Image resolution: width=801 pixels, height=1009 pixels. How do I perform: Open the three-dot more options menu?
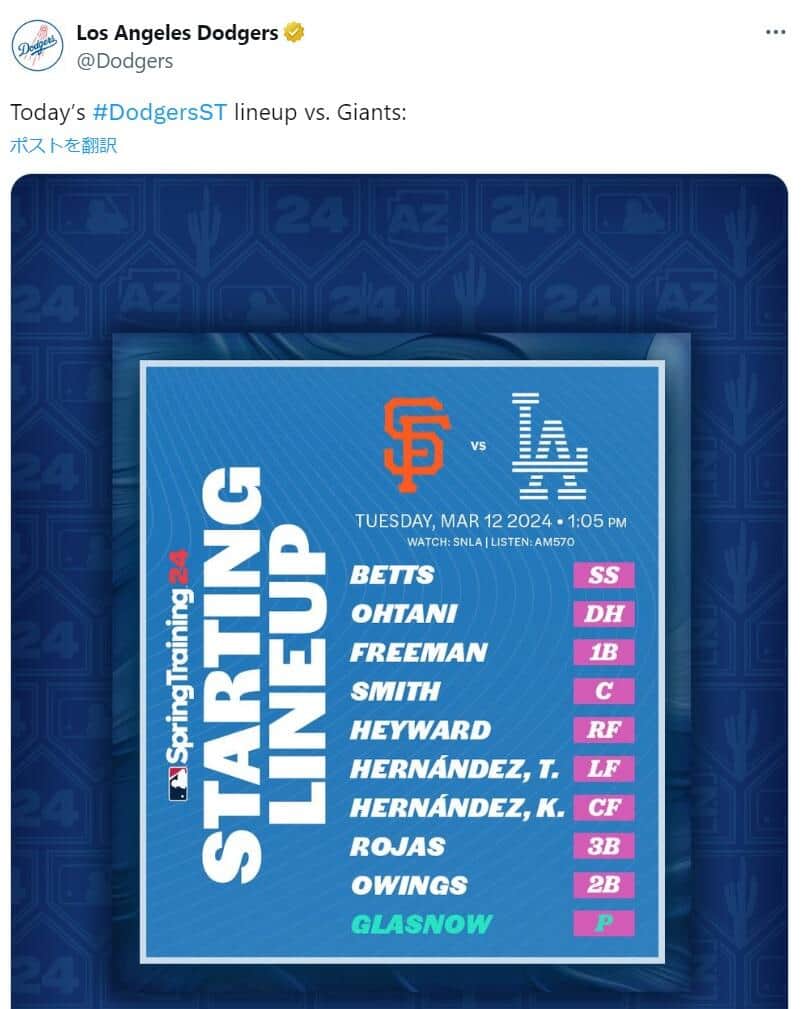[x=775, y=32]
